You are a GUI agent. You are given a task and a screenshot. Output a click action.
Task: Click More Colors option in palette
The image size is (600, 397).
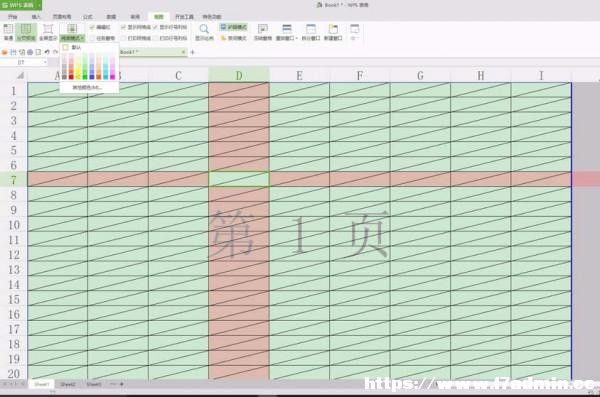pyautogui.click(x=88, y=88)
